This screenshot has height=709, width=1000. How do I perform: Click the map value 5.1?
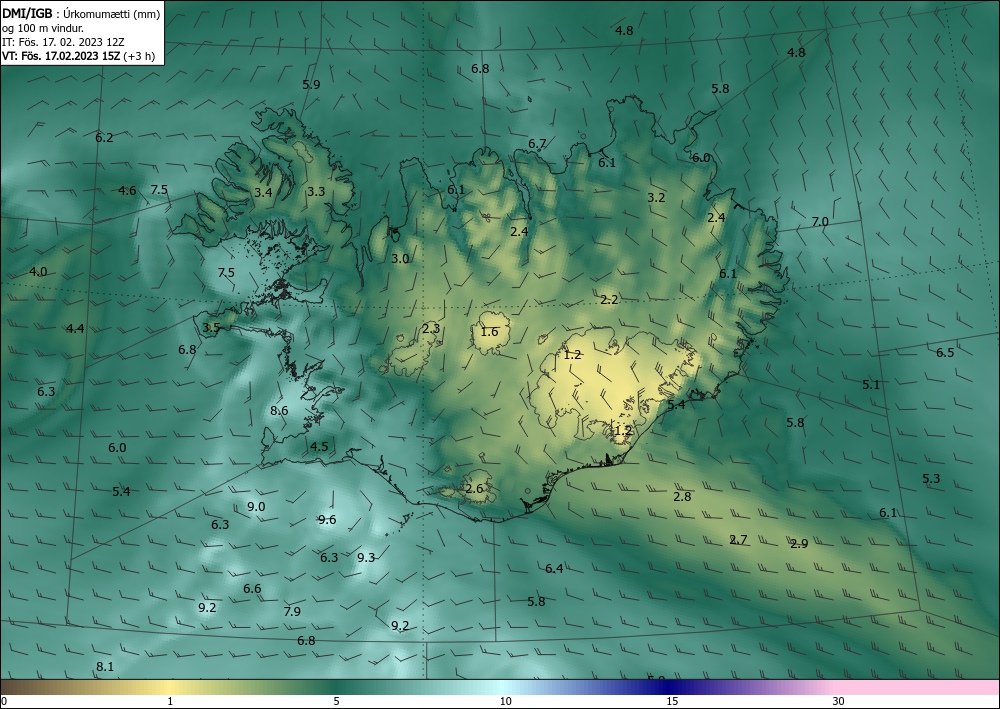coord(871,385)
